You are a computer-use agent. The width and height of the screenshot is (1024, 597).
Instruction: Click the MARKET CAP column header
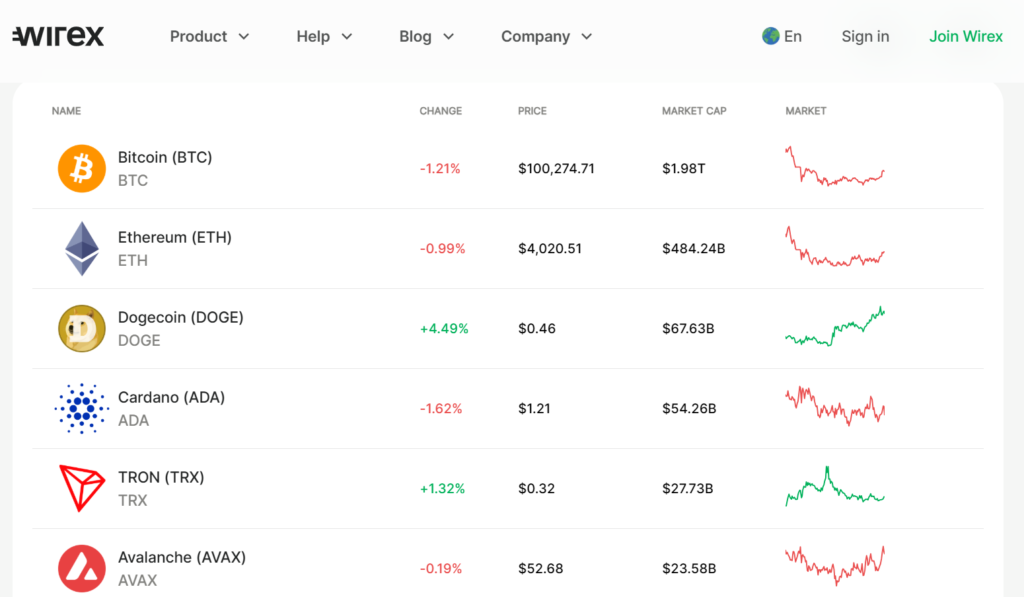coord(694,111)
